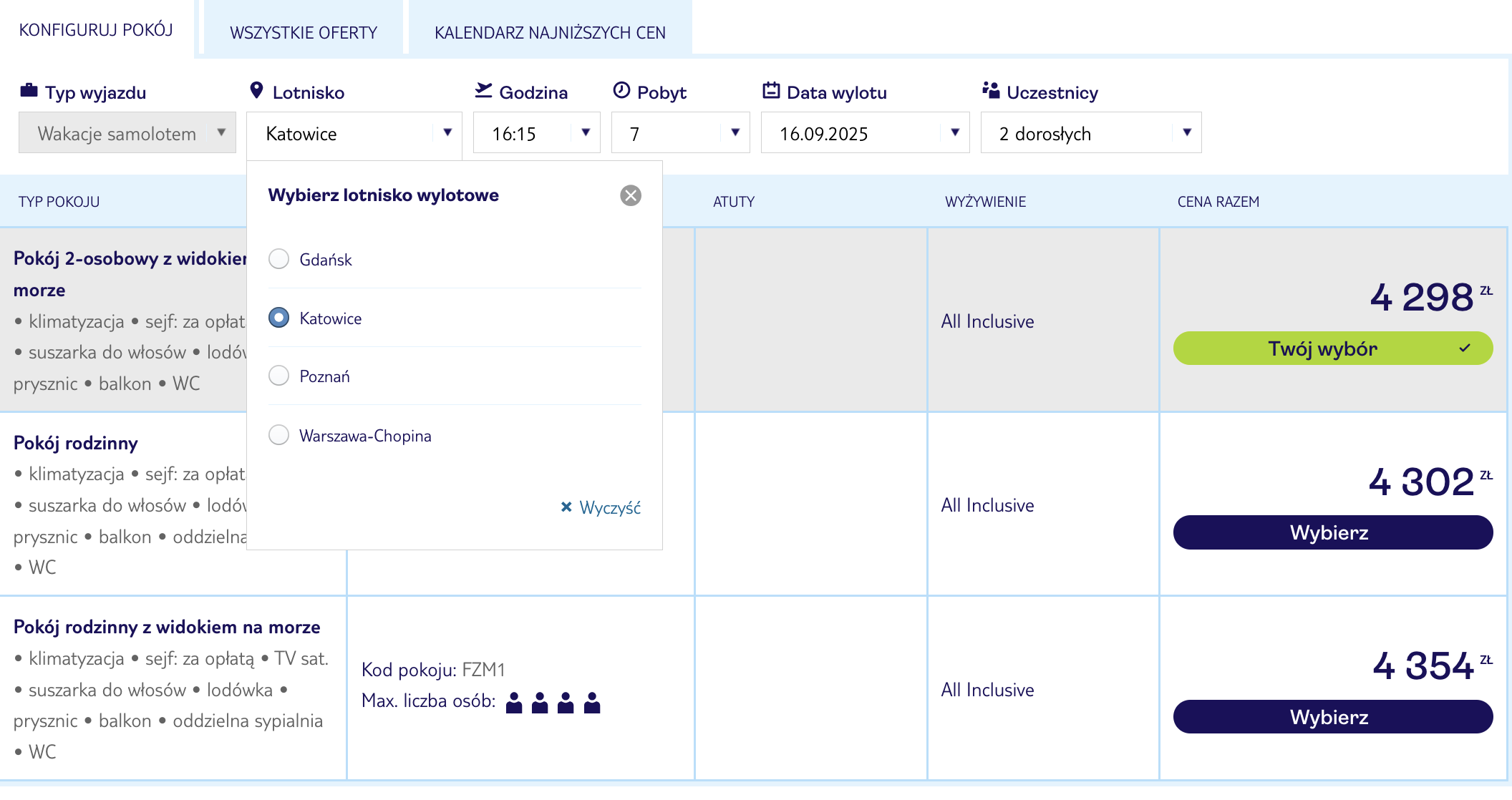
Task: Click the checkmark on Twój wybór button
Action: click(1465, 348)
